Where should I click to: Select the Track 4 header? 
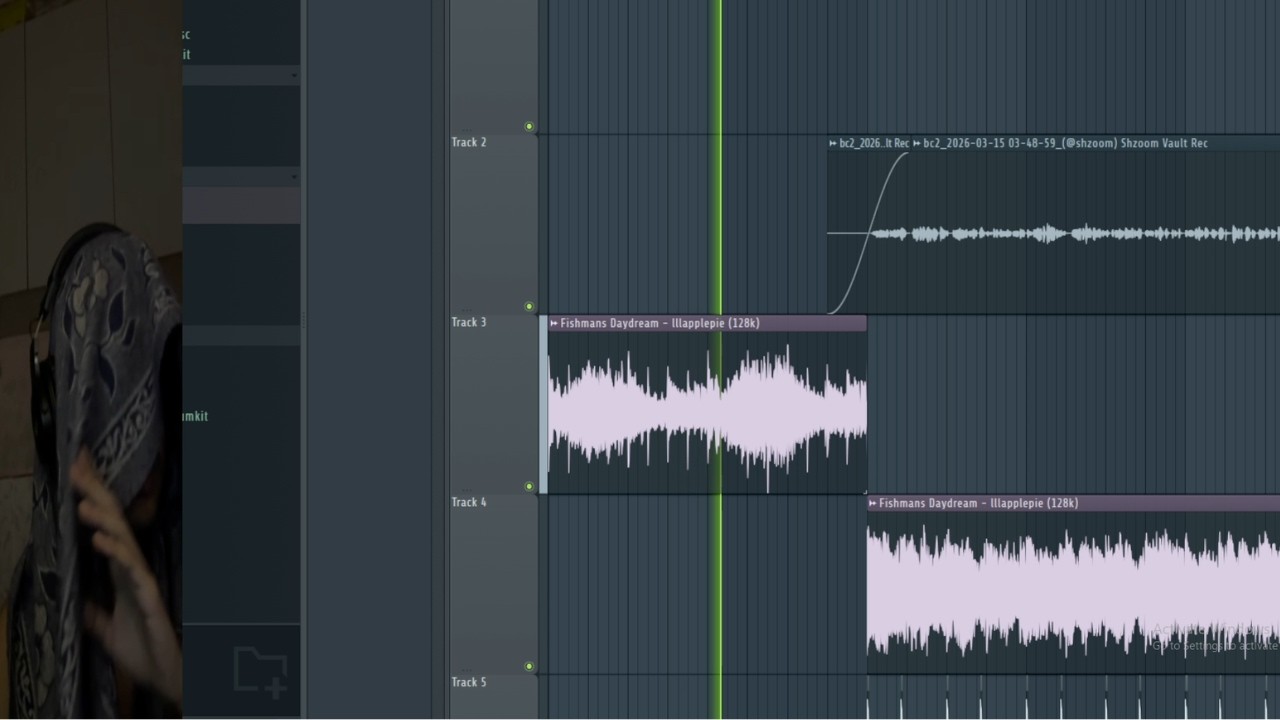[x=494, y=584]
